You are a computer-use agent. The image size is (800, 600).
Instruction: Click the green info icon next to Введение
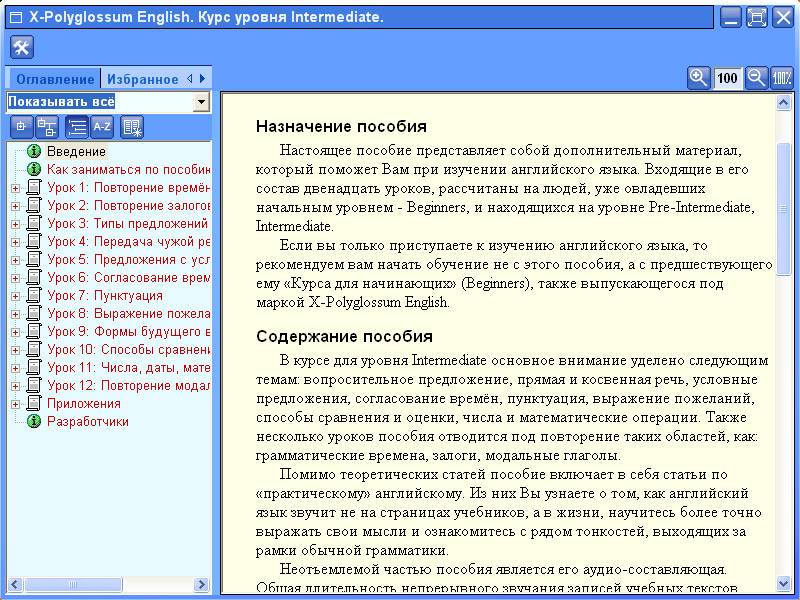tap(34, 151)
